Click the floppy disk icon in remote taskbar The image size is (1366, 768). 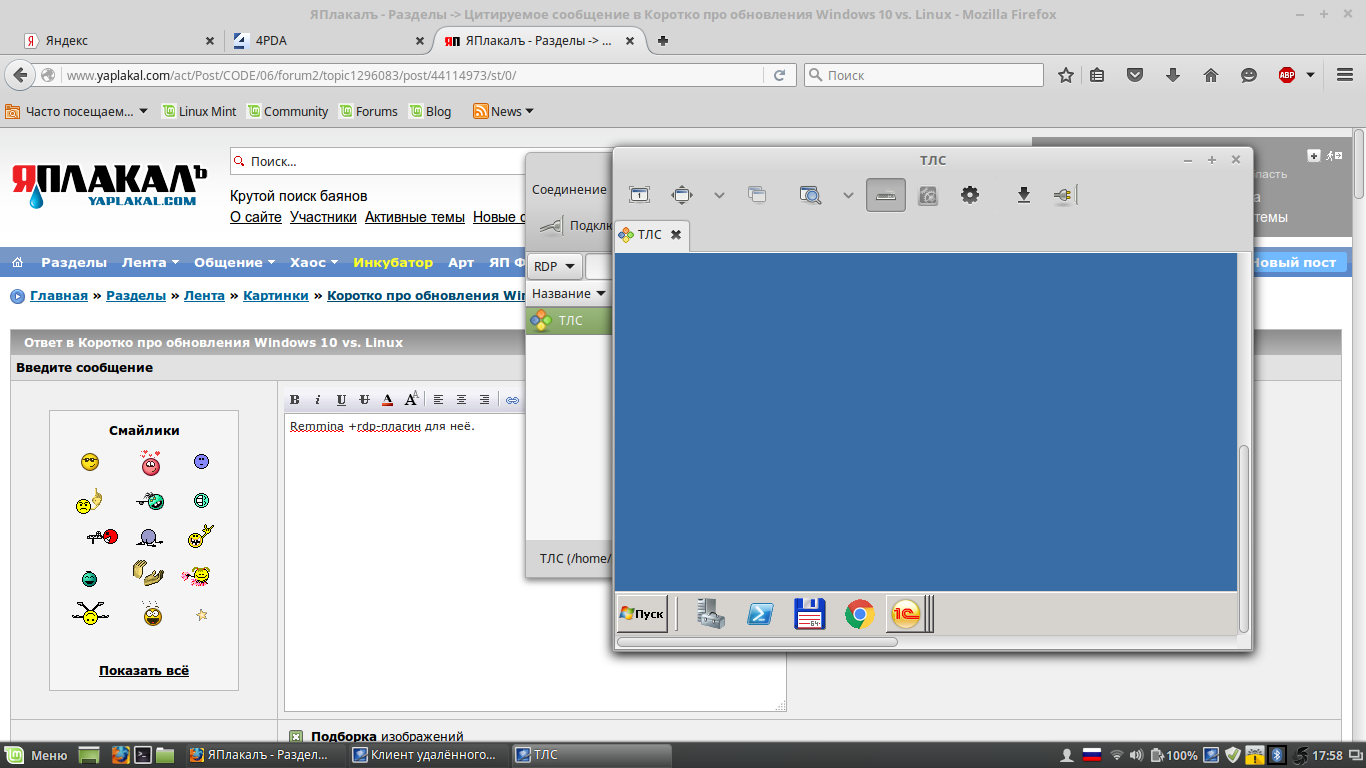click(x=809, y=614)
